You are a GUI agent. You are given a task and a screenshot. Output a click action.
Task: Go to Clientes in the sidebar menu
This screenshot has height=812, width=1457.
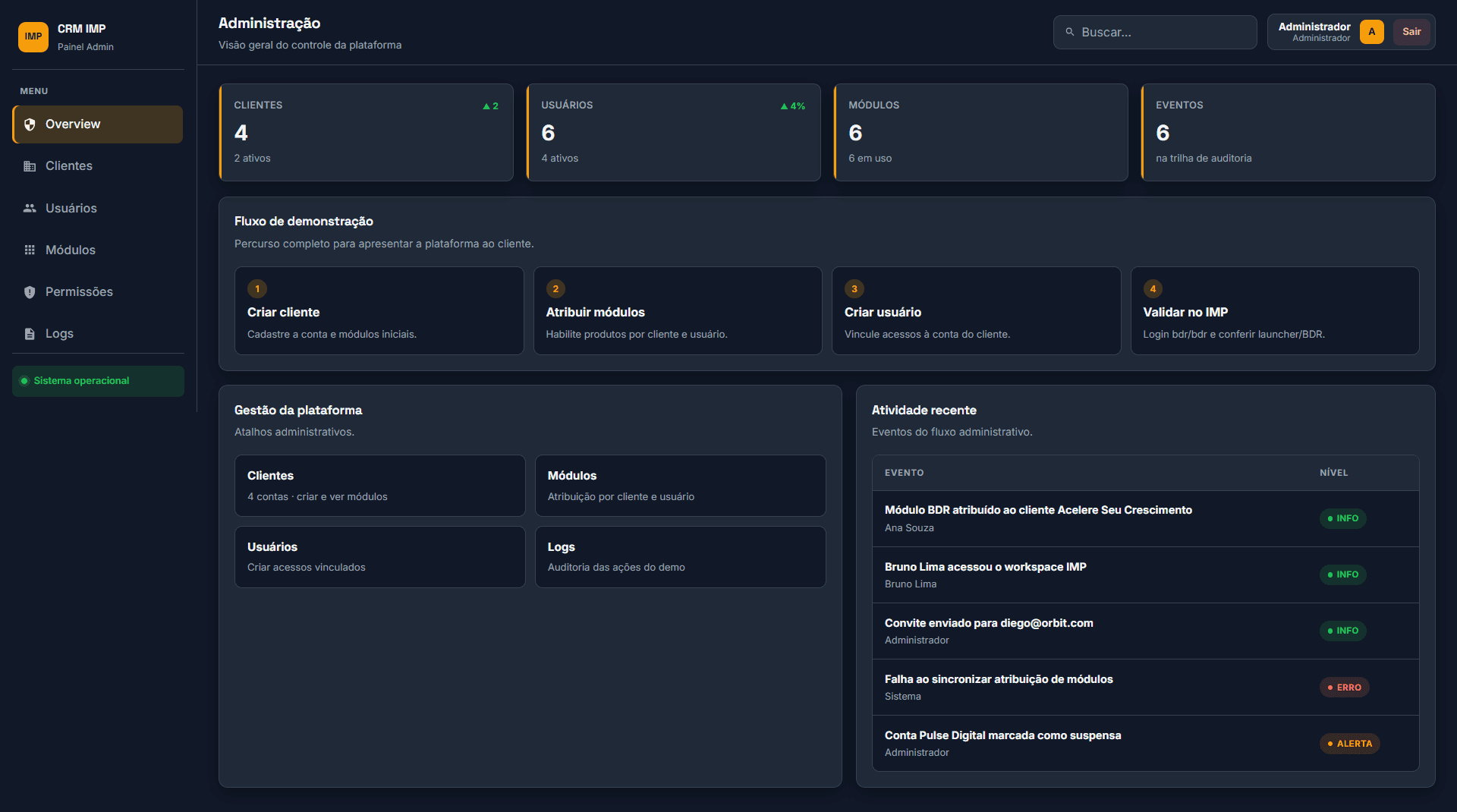[x=98, y=166]
